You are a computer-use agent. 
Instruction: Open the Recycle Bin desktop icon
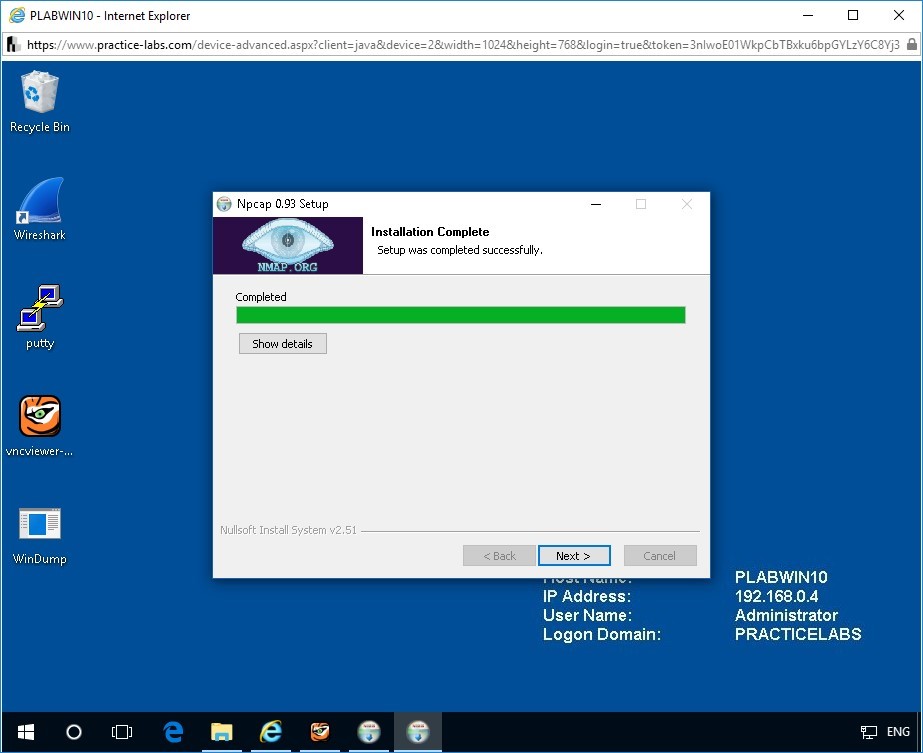(39, 101)
